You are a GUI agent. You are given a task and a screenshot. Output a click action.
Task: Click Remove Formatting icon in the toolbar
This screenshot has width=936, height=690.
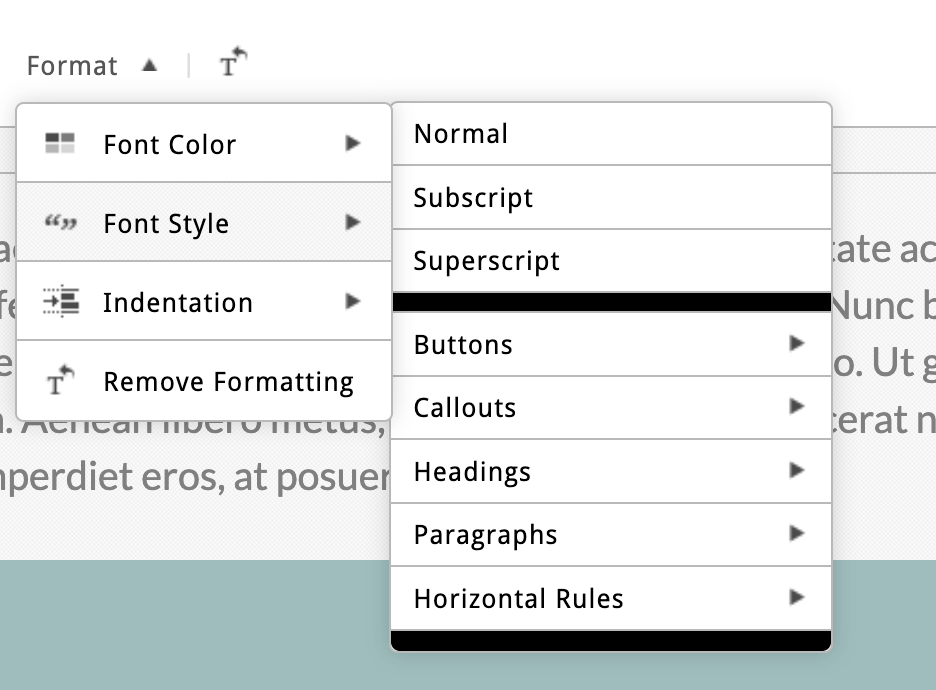pos(233,64)
